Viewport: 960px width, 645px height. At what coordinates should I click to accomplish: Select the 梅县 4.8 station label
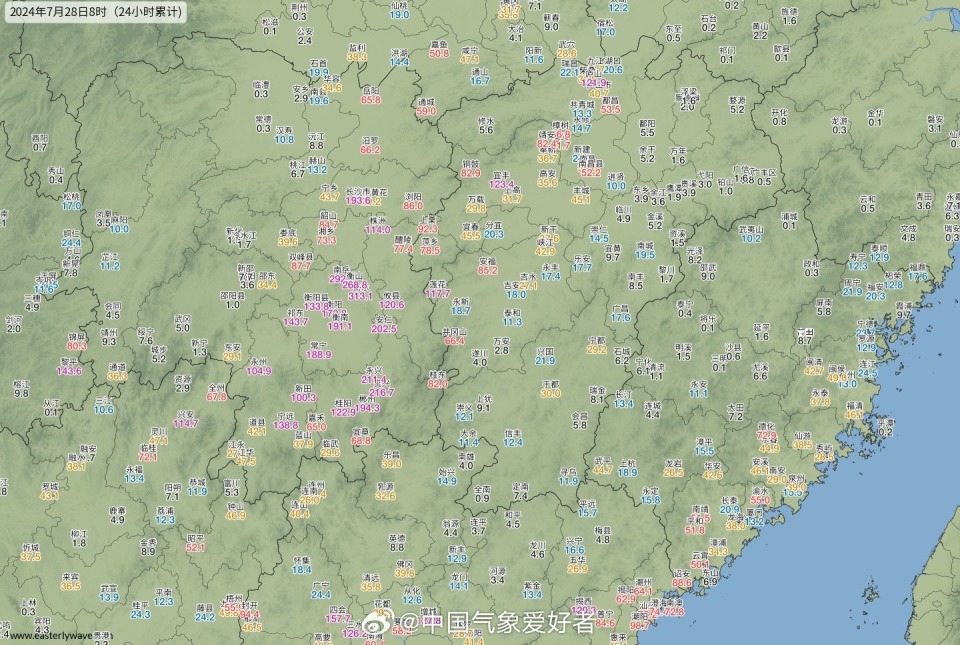(x=602, y=535)
